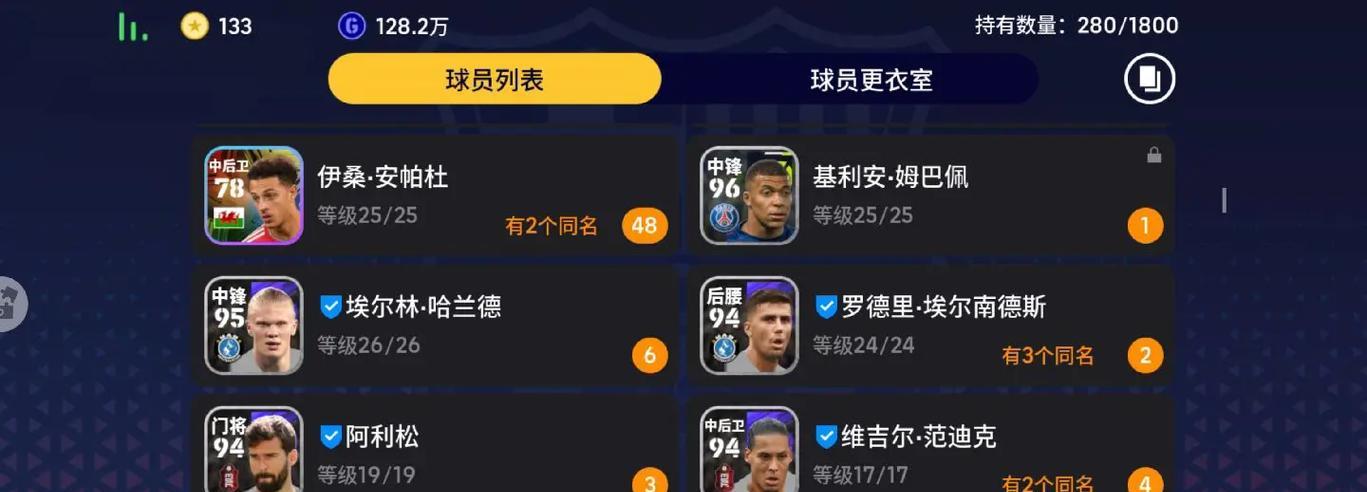Open the green bar chart stats icon
Screen dimensions: 1367x492
point(132,27)
